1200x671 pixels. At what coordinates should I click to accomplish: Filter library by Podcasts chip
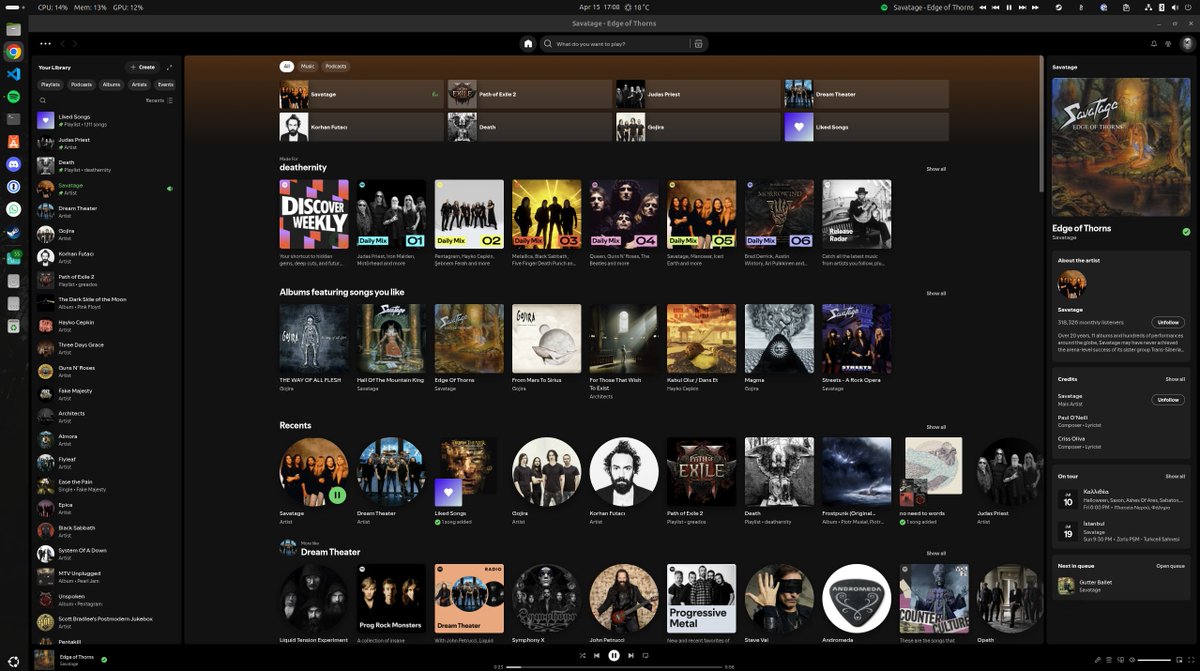point(82,85)
